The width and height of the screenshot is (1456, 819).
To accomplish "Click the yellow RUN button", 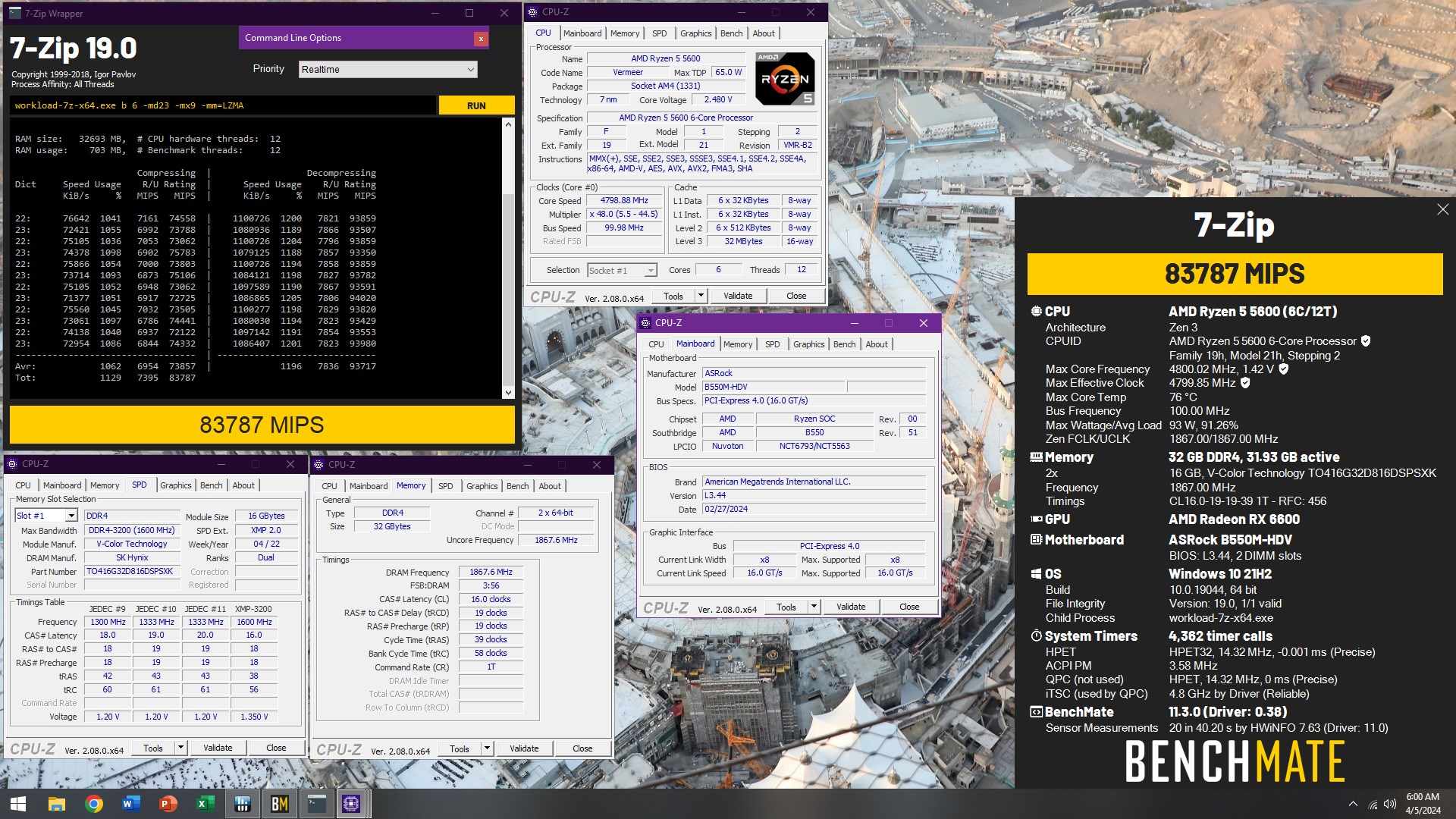I will pos(476,105).
